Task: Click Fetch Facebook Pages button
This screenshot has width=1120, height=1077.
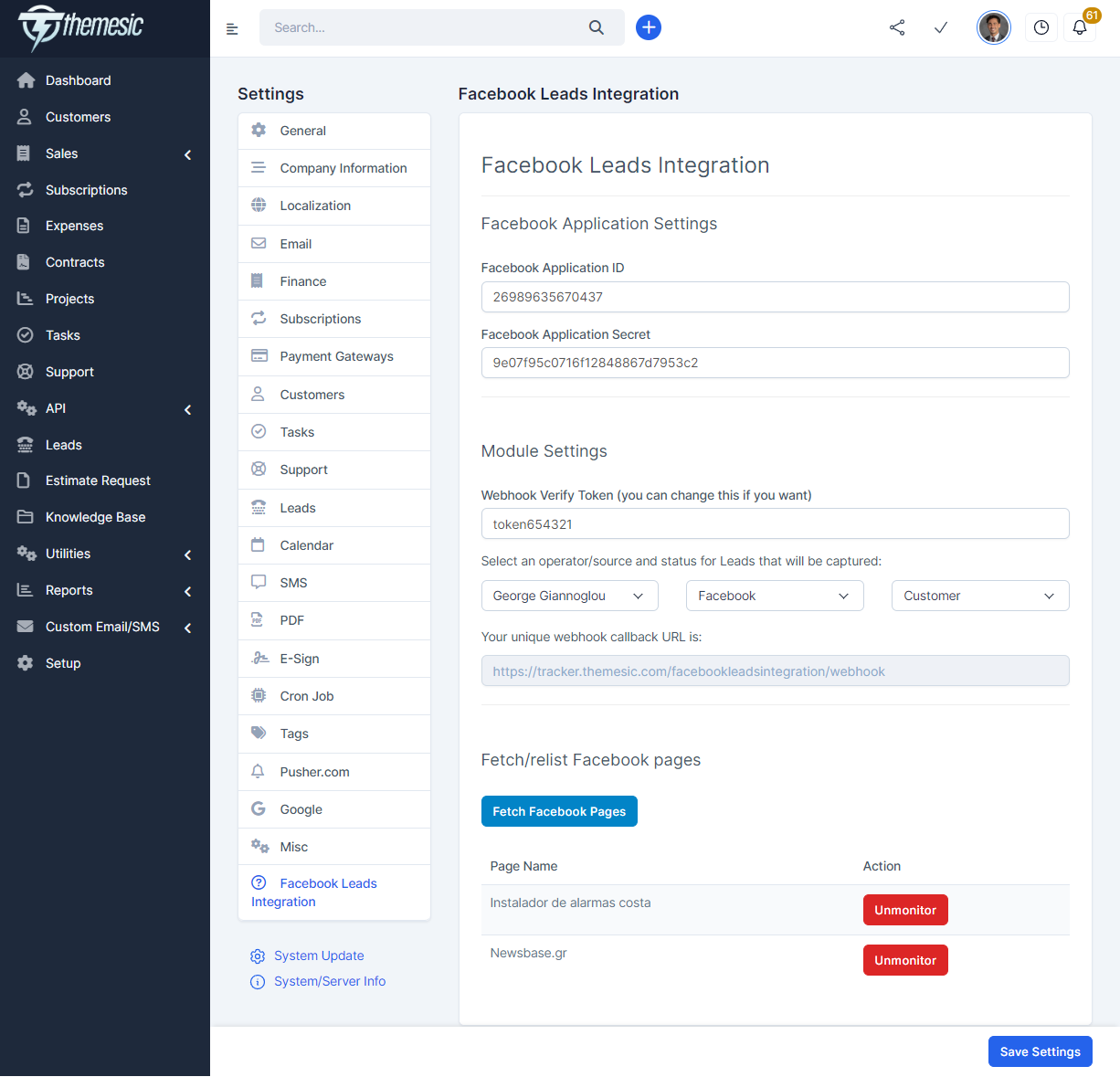Action: tap(559, 811)
